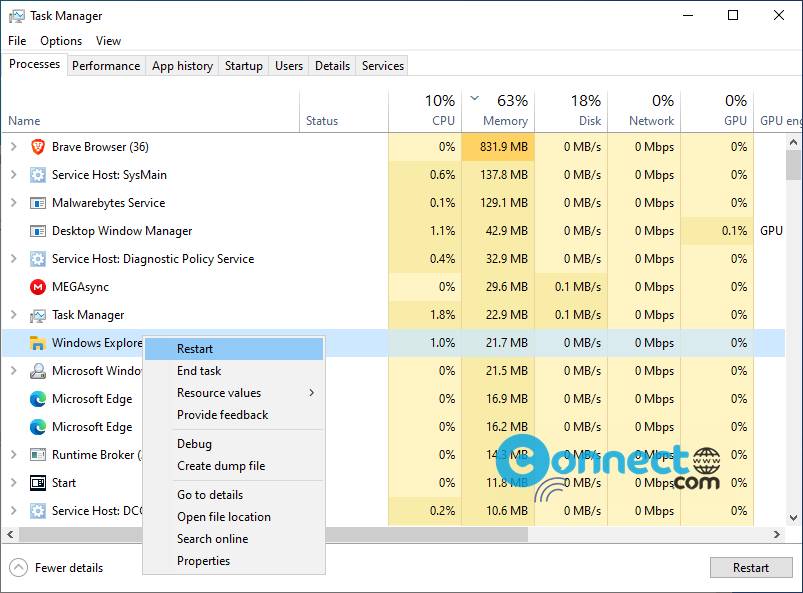The width and height of the screenshot is (803, 593).
Task: Switch to the Performance tab
Action: point(106,66)
